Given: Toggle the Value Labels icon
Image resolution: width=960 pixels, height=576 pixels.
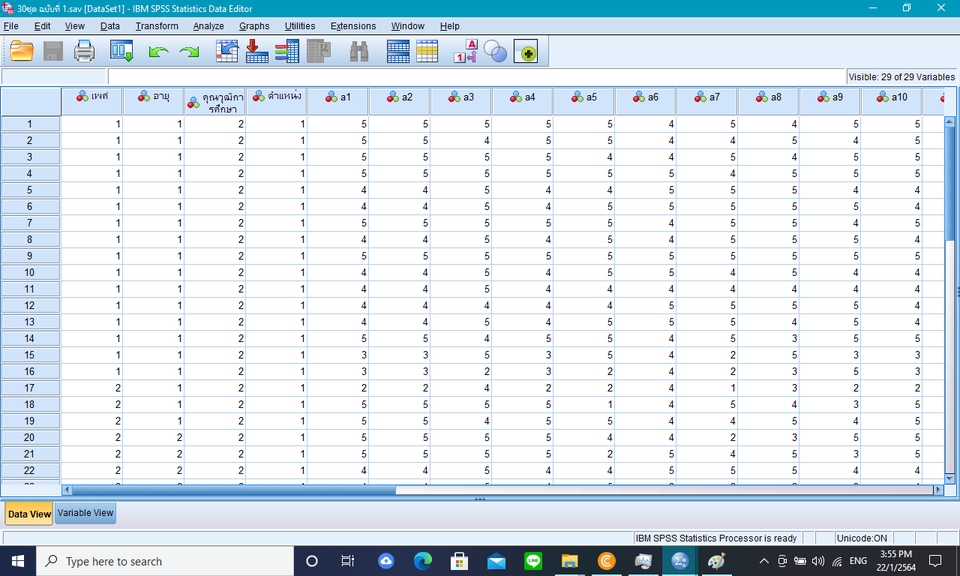Looking at the screenshot, I should [x=465, y=51].
